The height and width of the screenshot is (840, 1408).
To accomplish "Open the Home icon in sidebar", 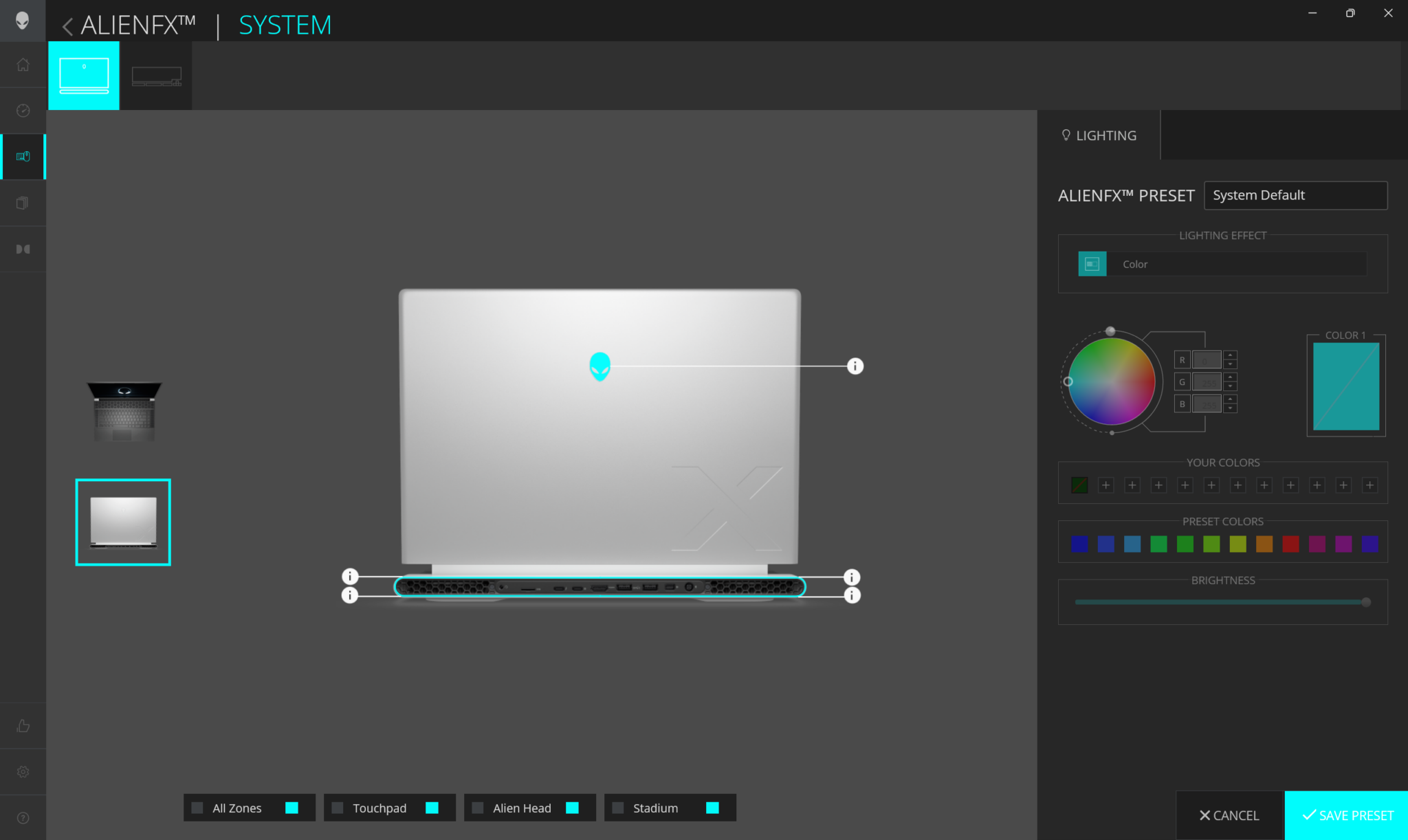I will [x=23, y=65].
